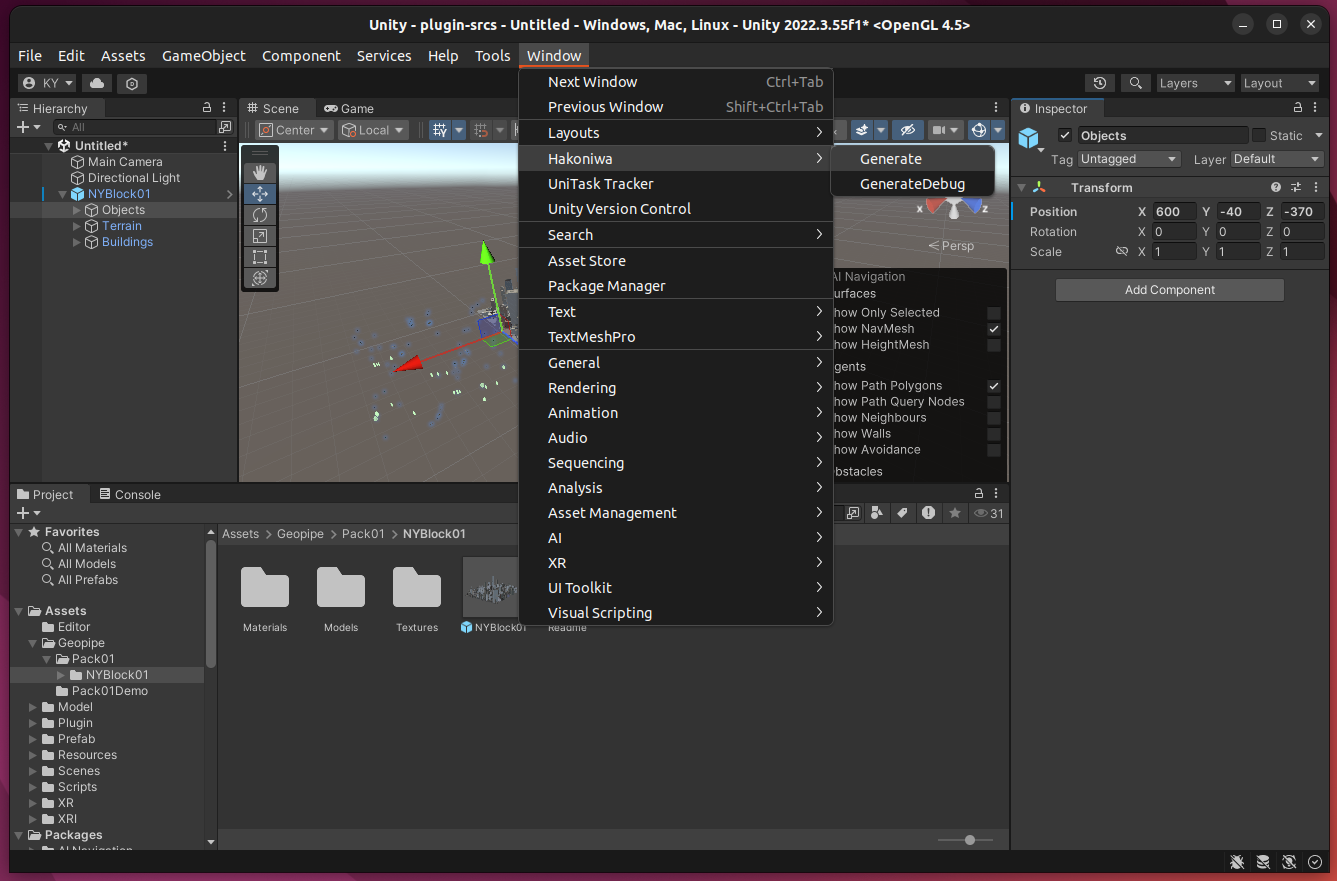
Task: Select the Move tool in Scene overlay
Action: (x=260, y=194)
